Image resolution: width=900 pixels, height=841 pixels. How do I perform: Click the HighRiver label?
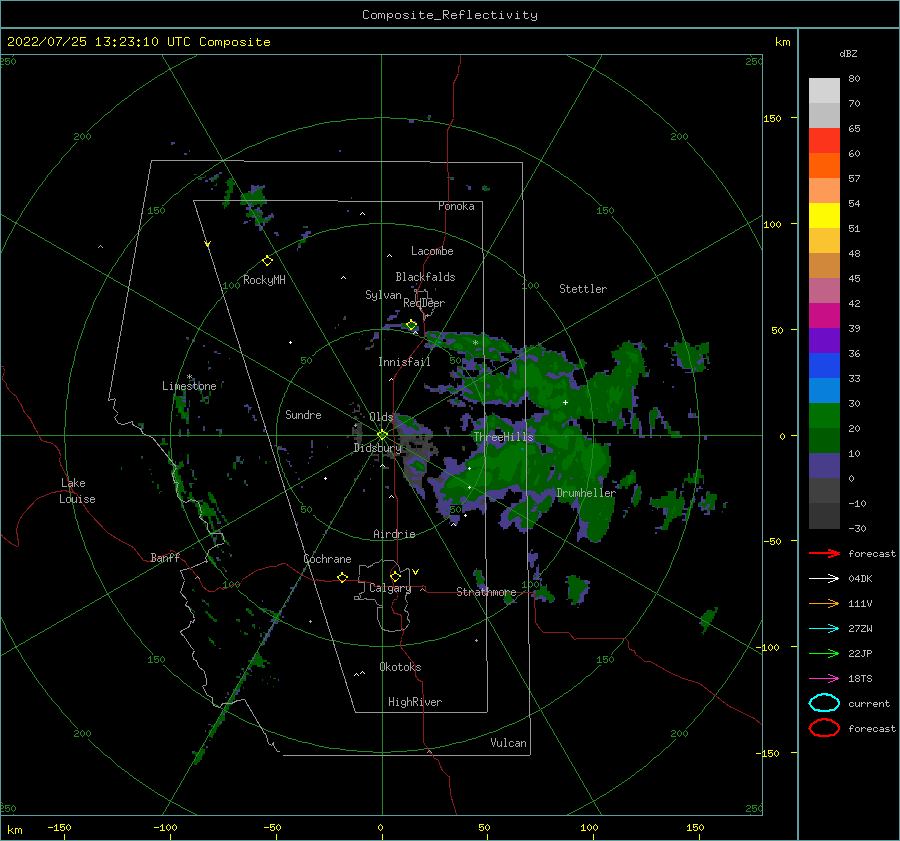(414, 702)
